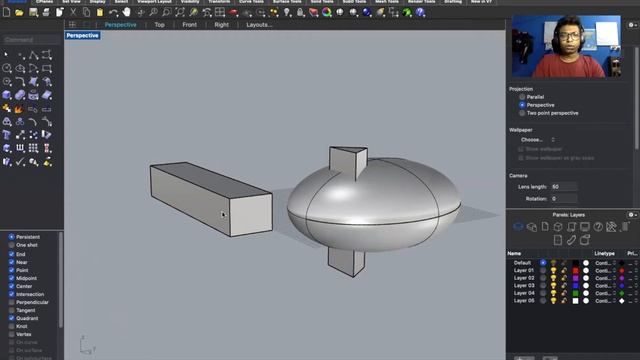Image resolution: width=640 pixels, height=360 pixels.
Task: Click the Perspective viewport title label
Action: pyautogui.click(x=82, y=36)
